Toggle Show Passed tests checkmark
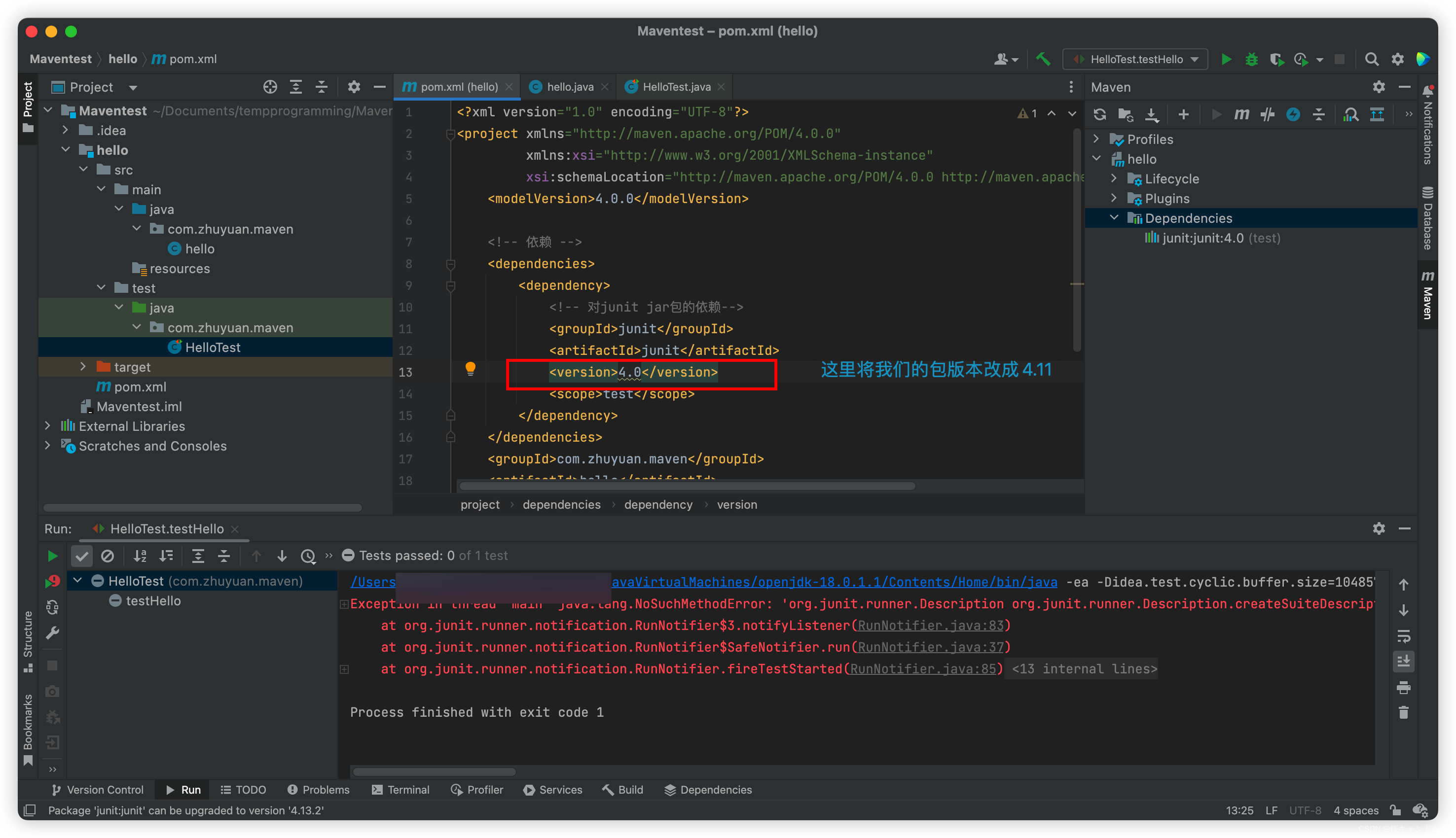Screen dimensions: 1456x838 tap(82, 556)
